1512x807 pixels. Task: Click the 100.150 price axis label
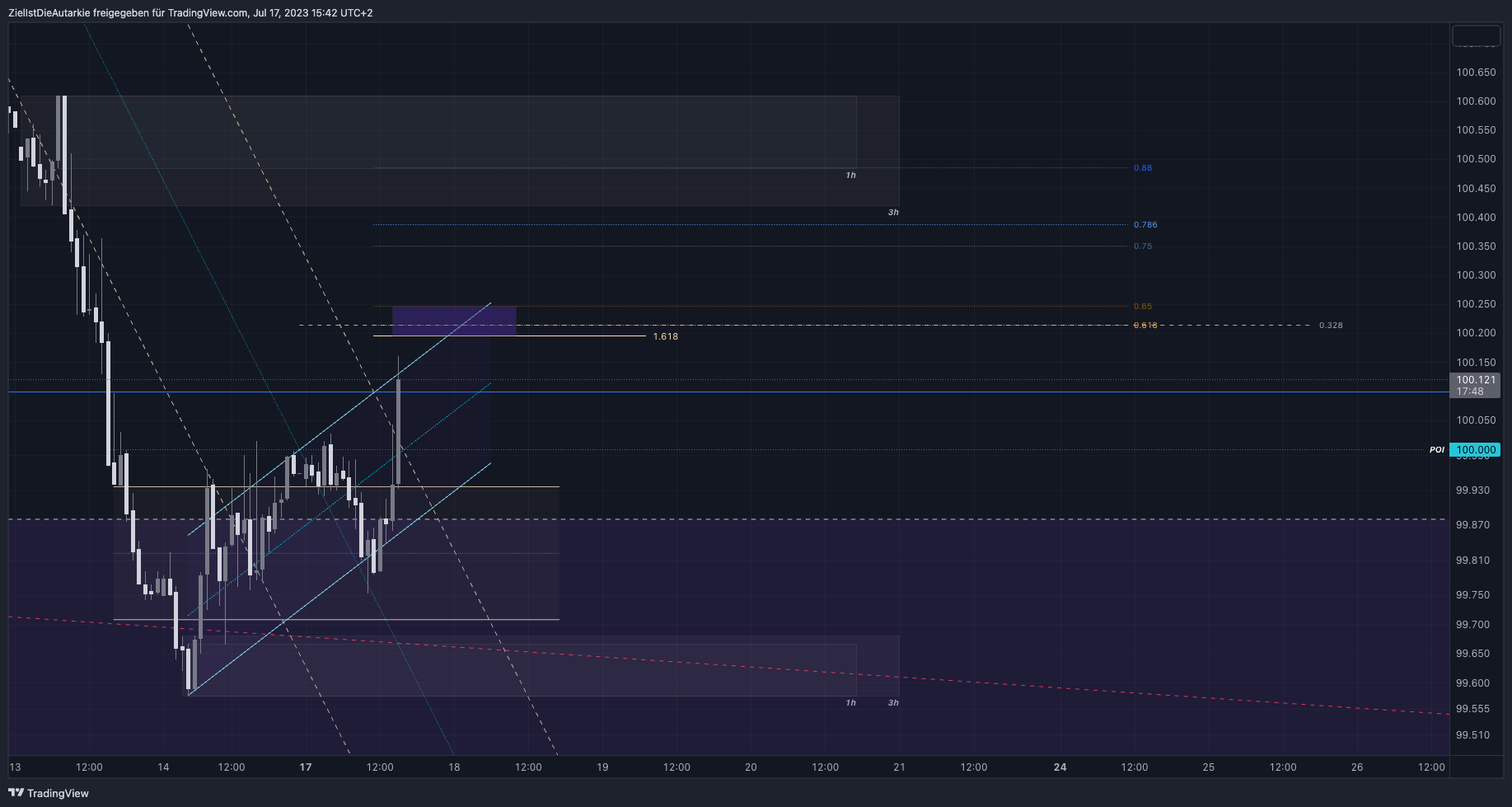click(1476, 363)
